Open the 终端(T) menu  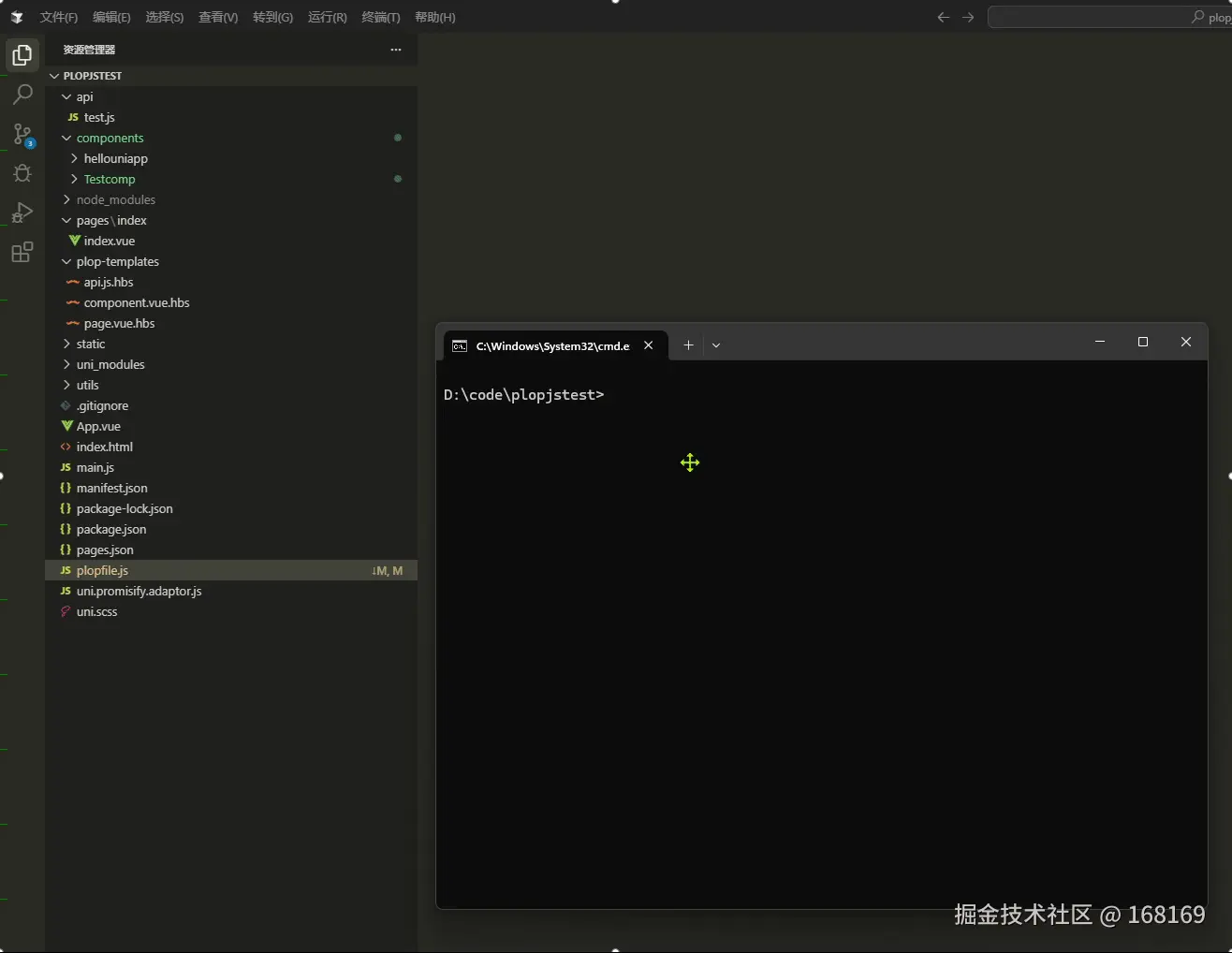[380, 17]
